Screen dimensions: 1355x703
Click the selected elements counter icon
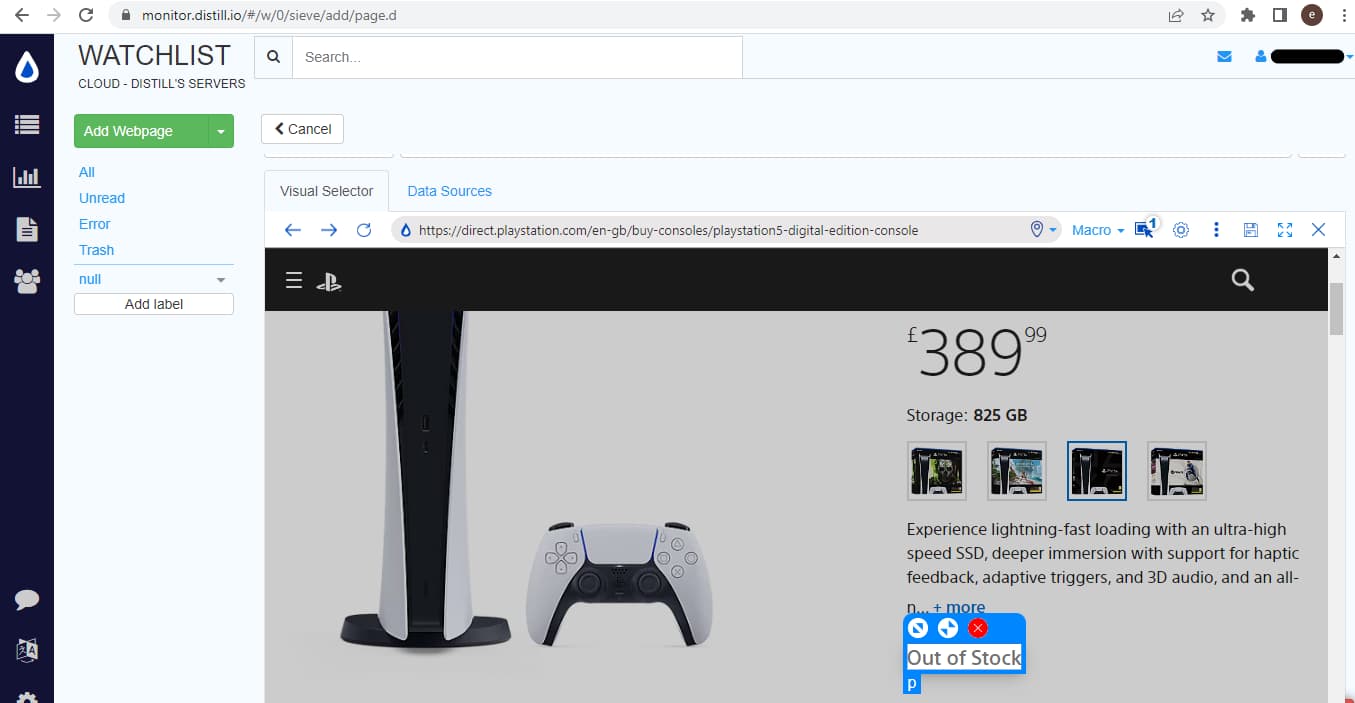point(1145,229)
